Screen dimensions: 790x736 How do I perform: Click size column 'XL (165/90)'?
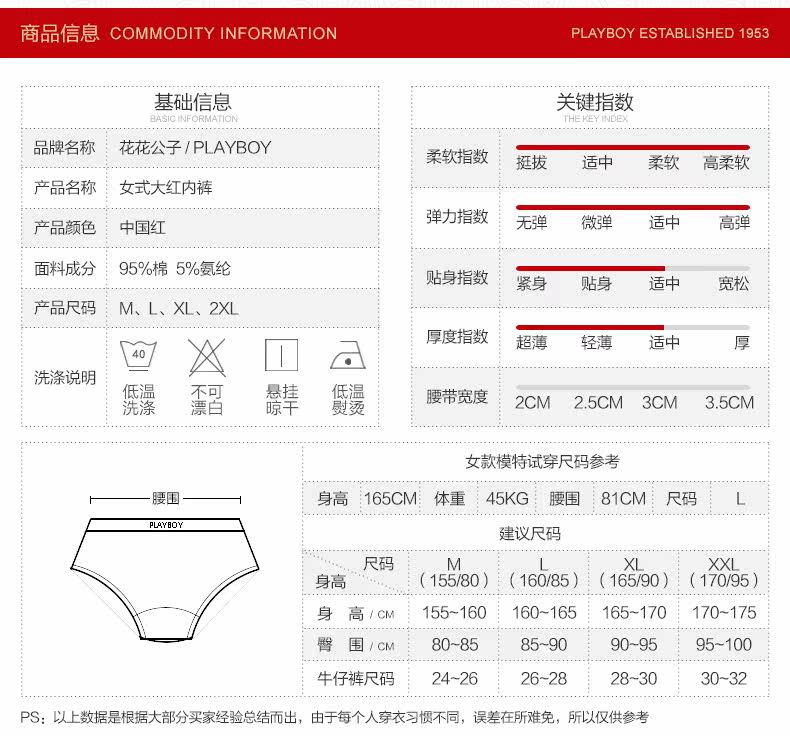coord(633,572)
